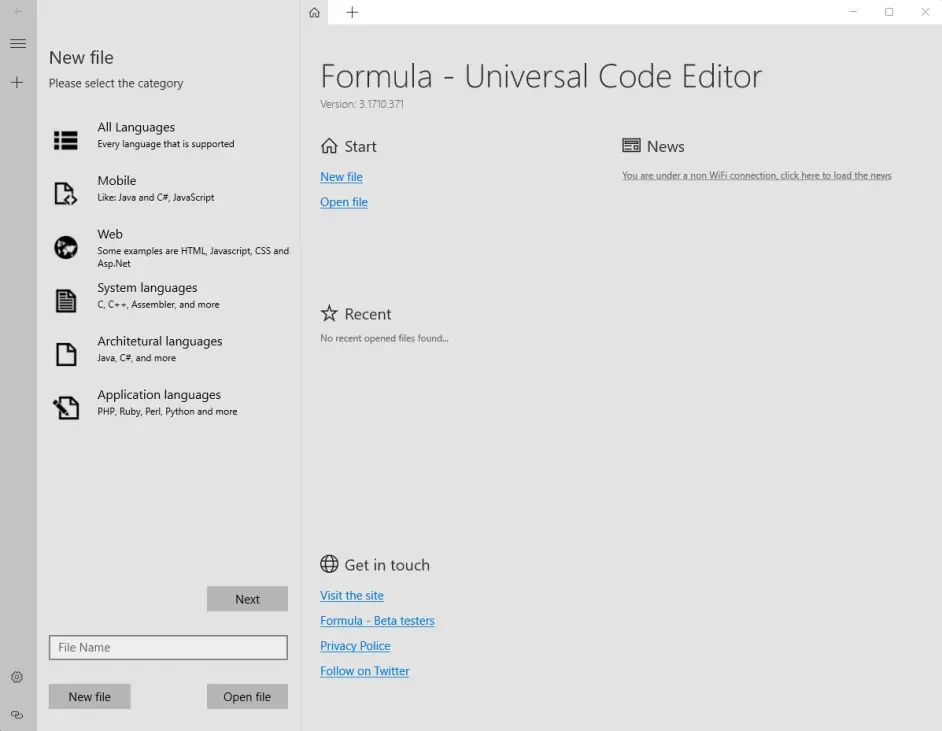
Task: Click the star icon beside Recent
Action: pos(329,313)
